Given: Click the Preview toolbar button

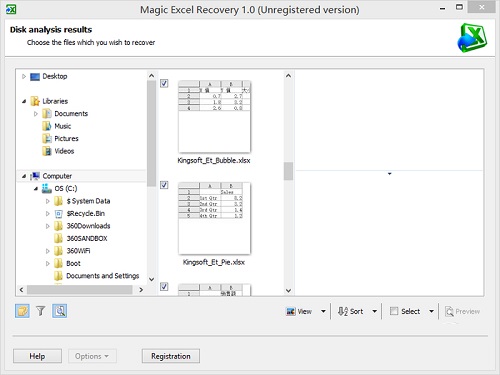Looking at the screenshot, I should 463,311.
